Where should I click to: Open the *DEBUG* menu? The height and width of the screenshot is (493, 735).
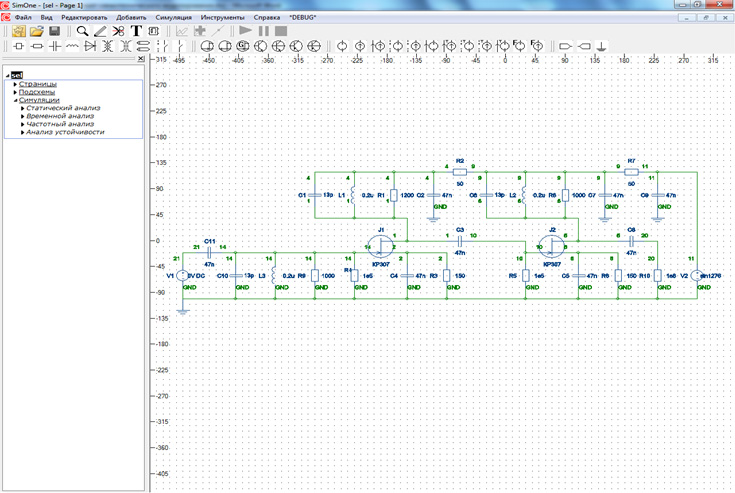pyautogui.click(x=302, y=17)
